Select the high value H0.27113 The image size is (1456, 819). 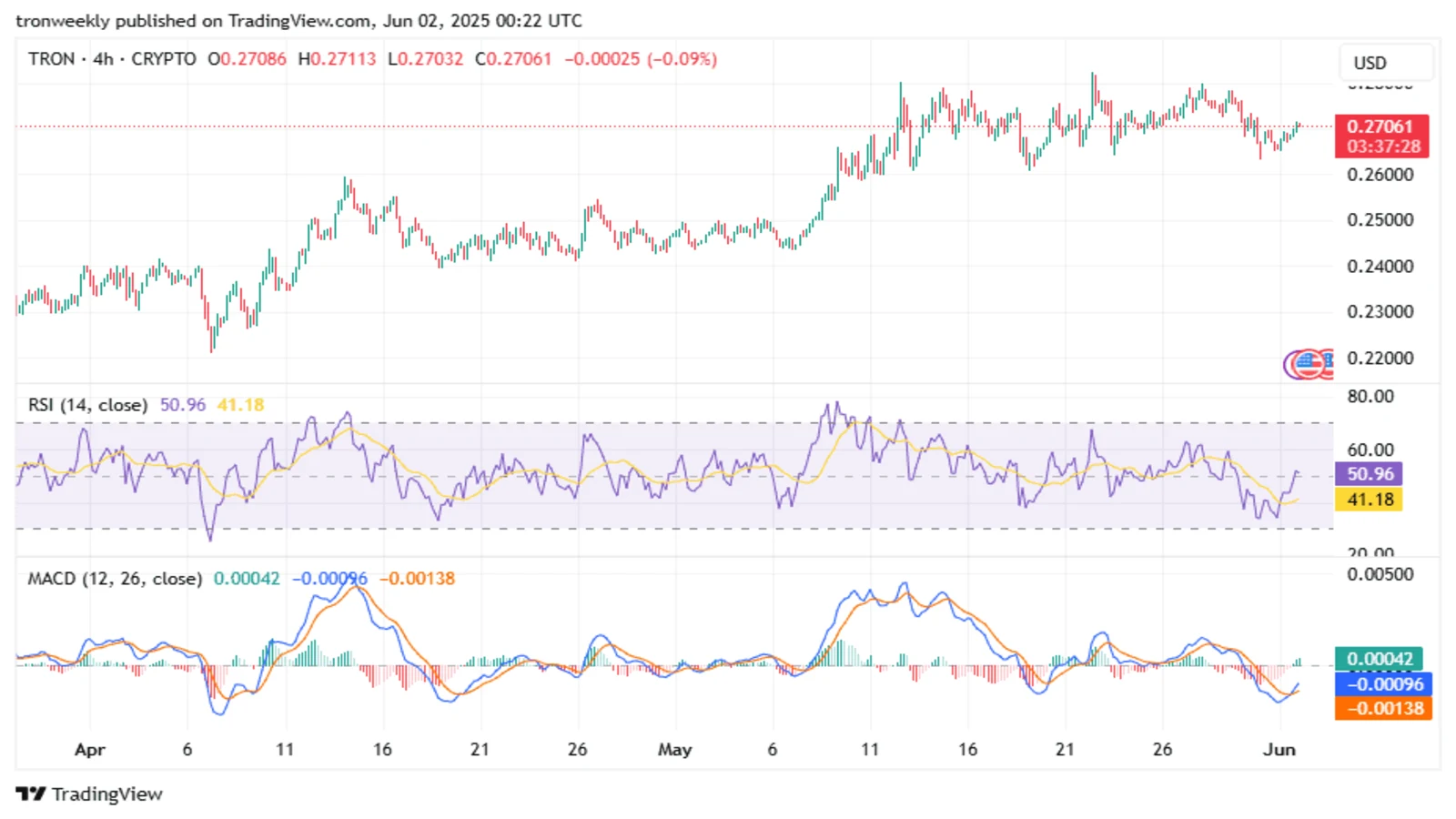tap(337, 59)
